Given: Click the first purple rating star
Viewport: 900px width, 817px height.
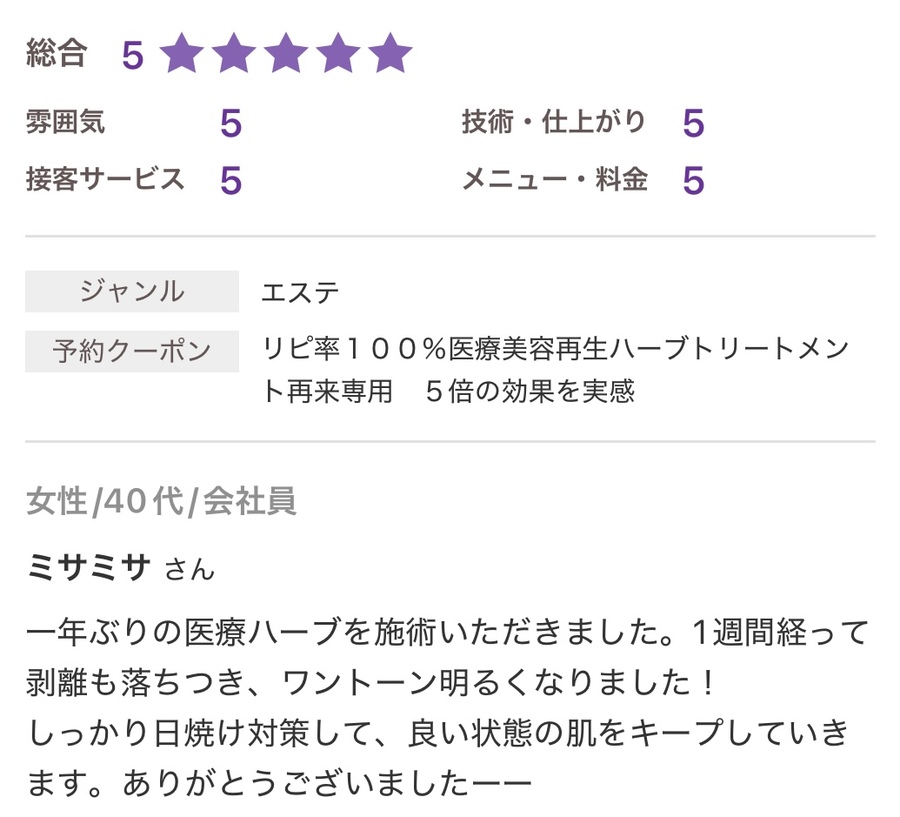Looking at the screenshot, I should tap(182, 54).
